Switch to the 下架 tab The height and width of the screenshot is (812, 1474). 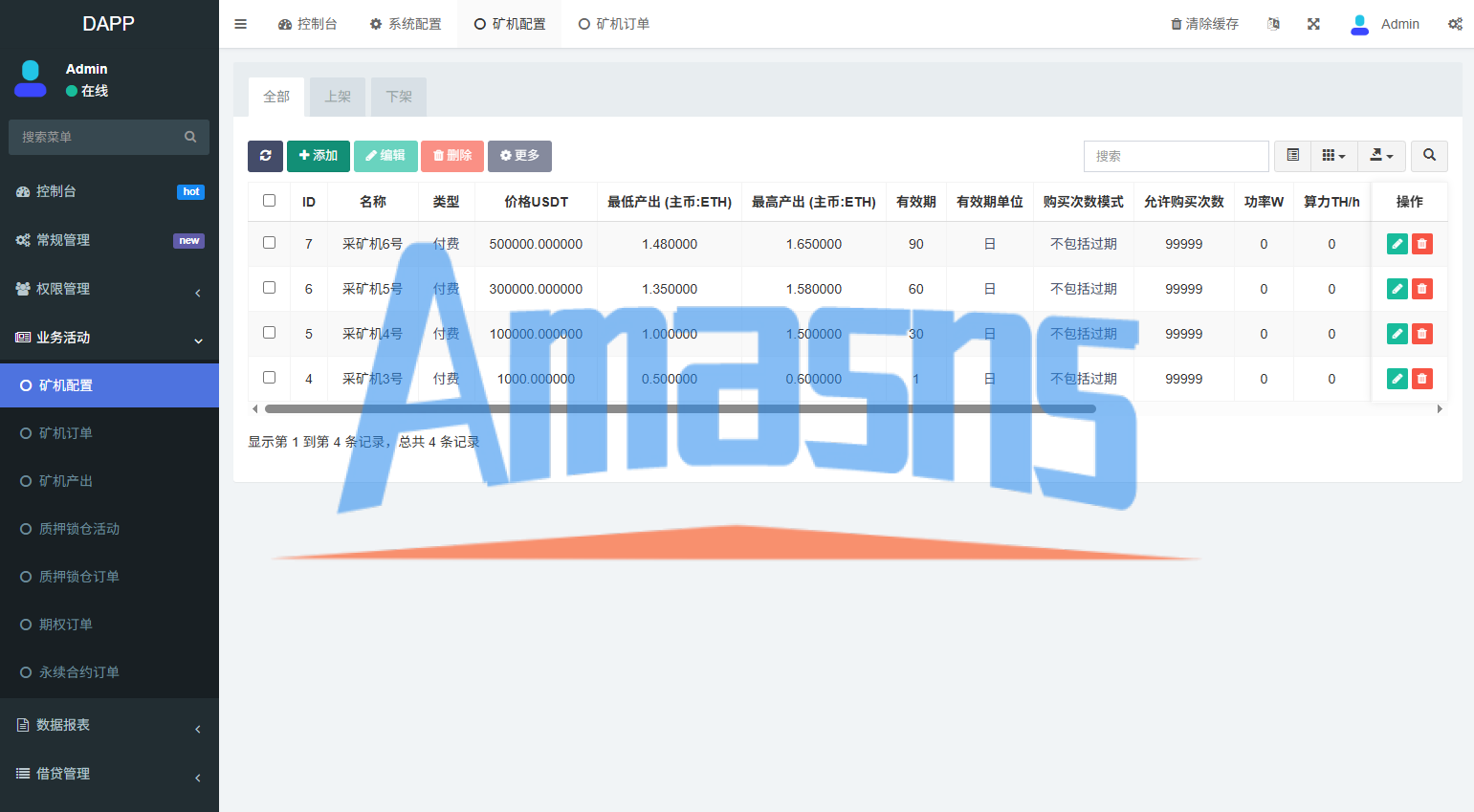[x=399, y=97]
